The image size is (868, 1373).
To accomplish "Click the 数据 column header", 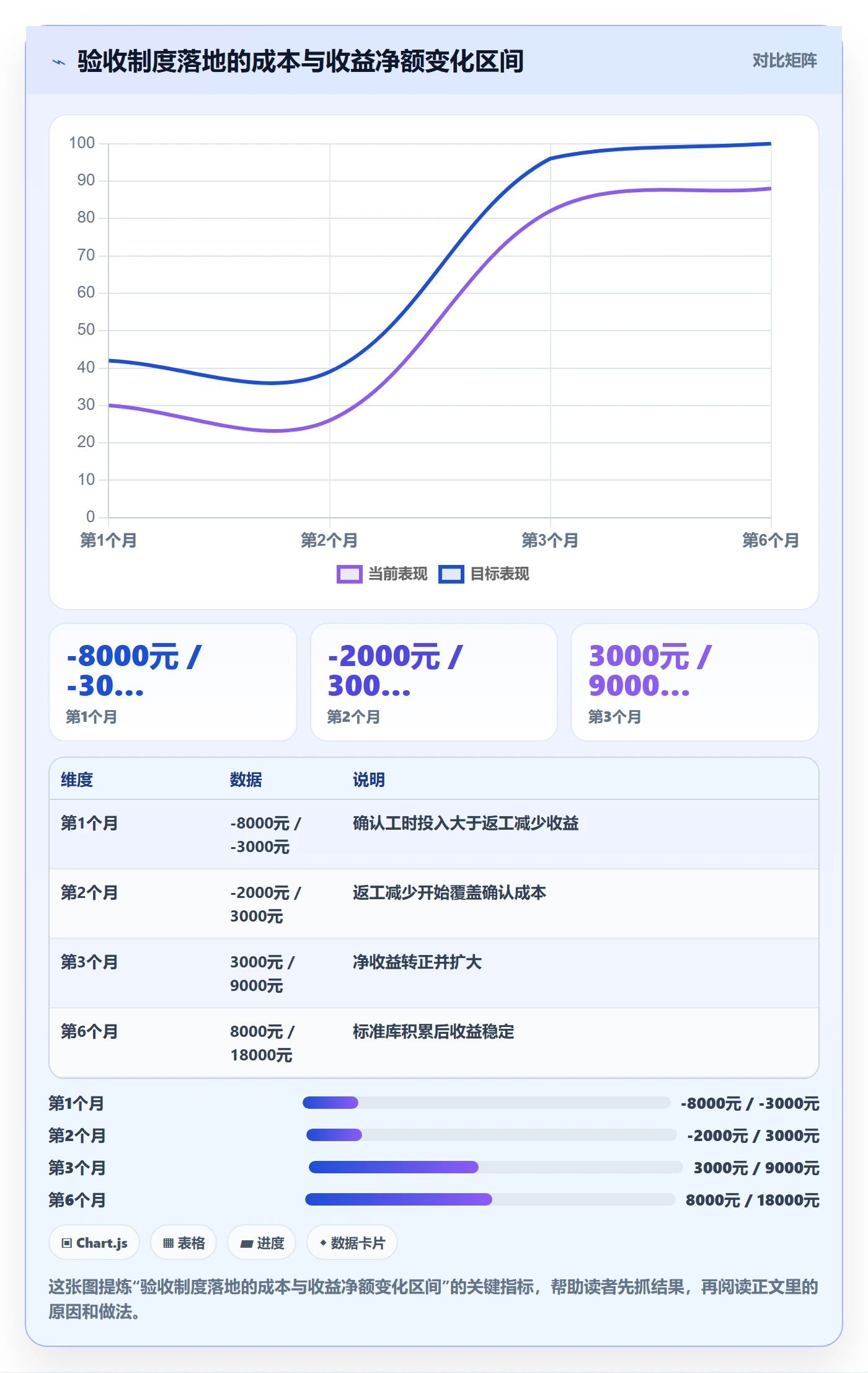I will 246,780.
